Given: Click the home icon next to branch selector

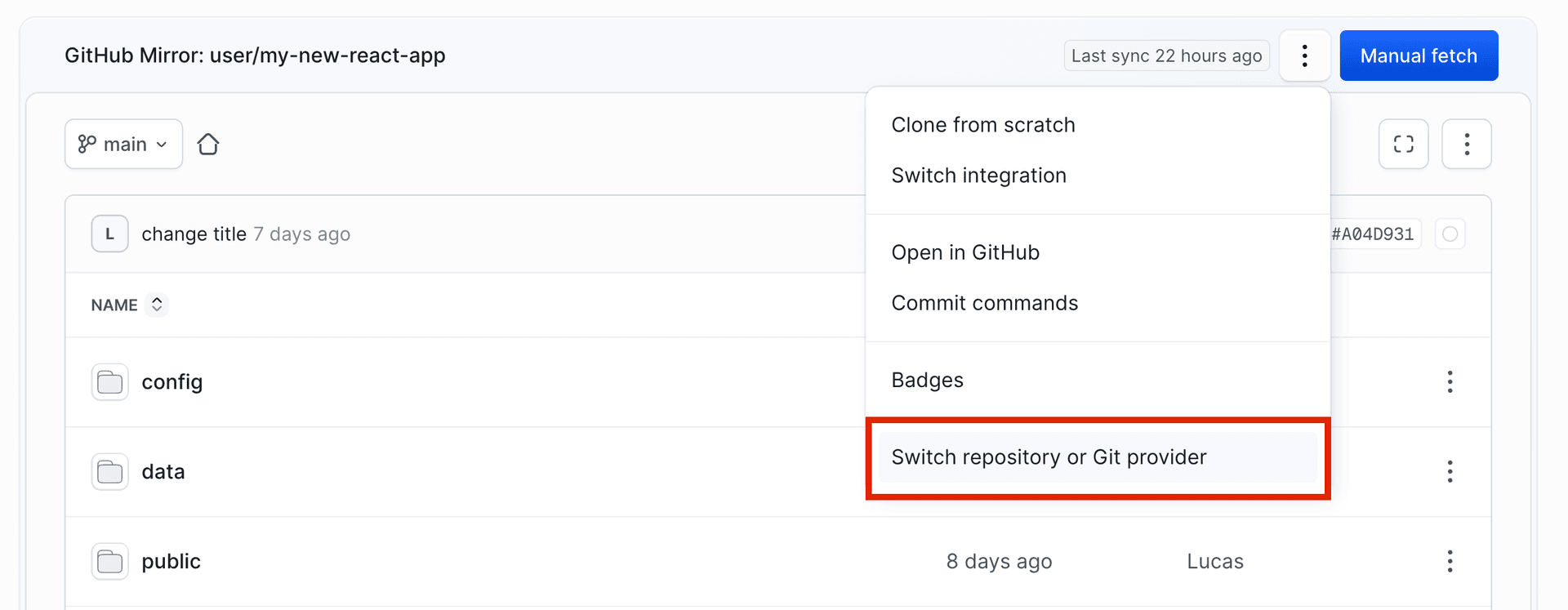Looking at the screenshot, I should click(x=208, y=144).
